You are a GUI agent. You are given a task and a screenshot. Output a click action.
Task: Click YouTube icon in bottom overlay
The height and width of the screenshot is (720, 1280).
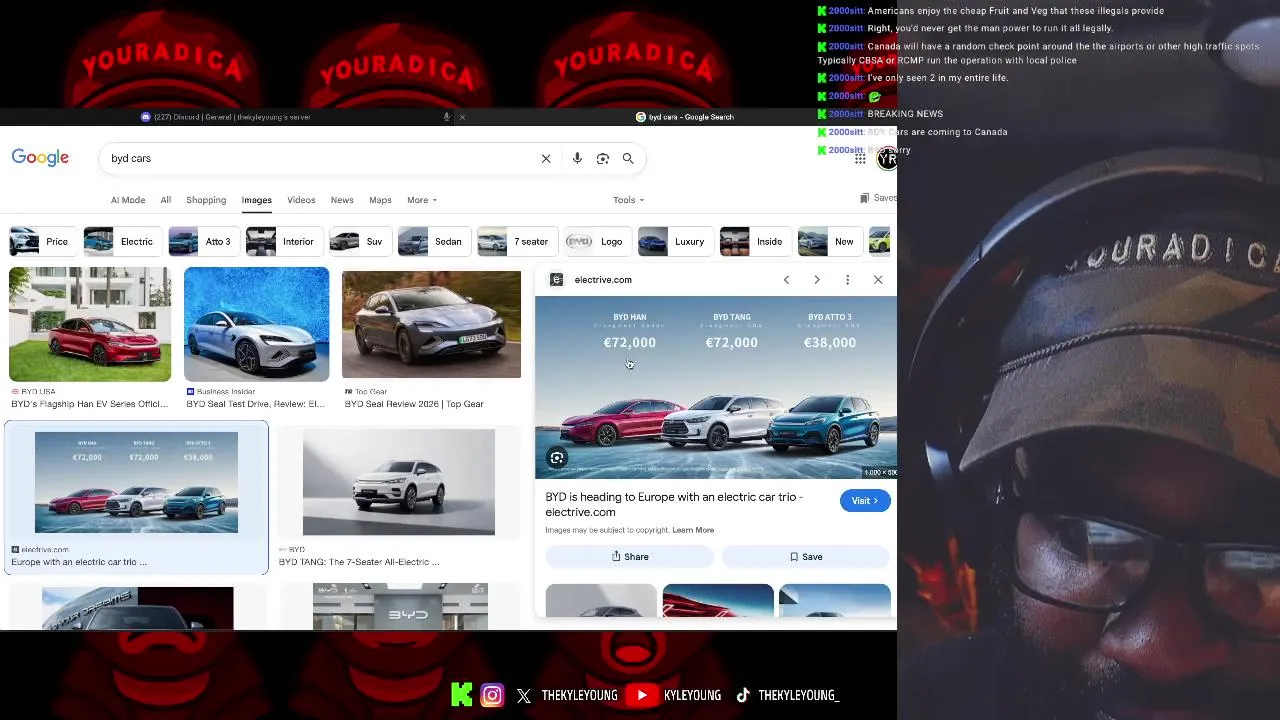tap(643, 695)
